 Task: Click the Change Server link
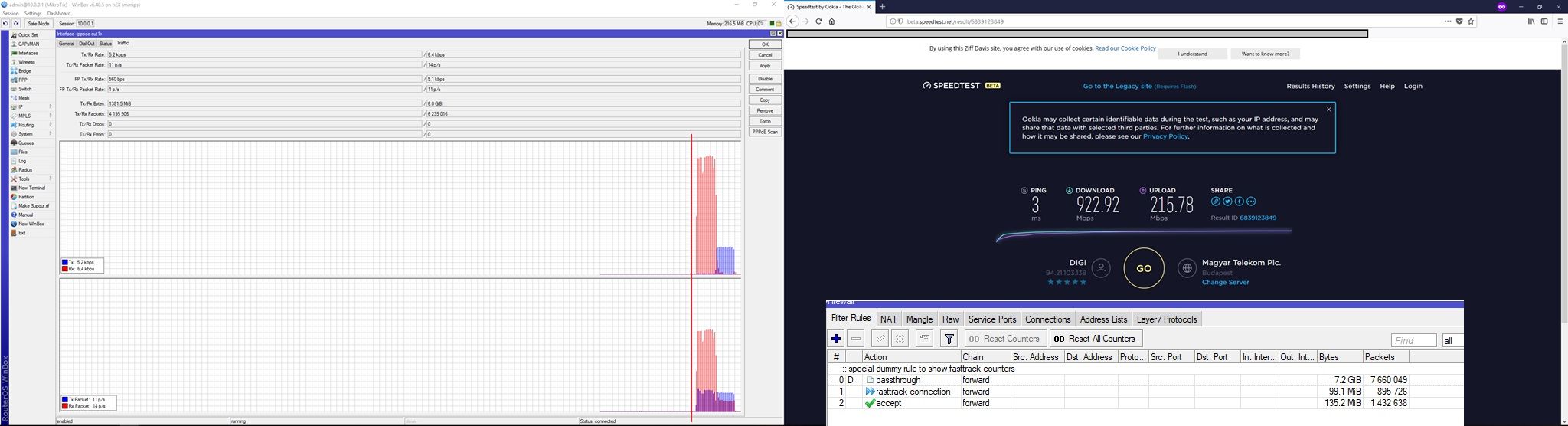1225,282
